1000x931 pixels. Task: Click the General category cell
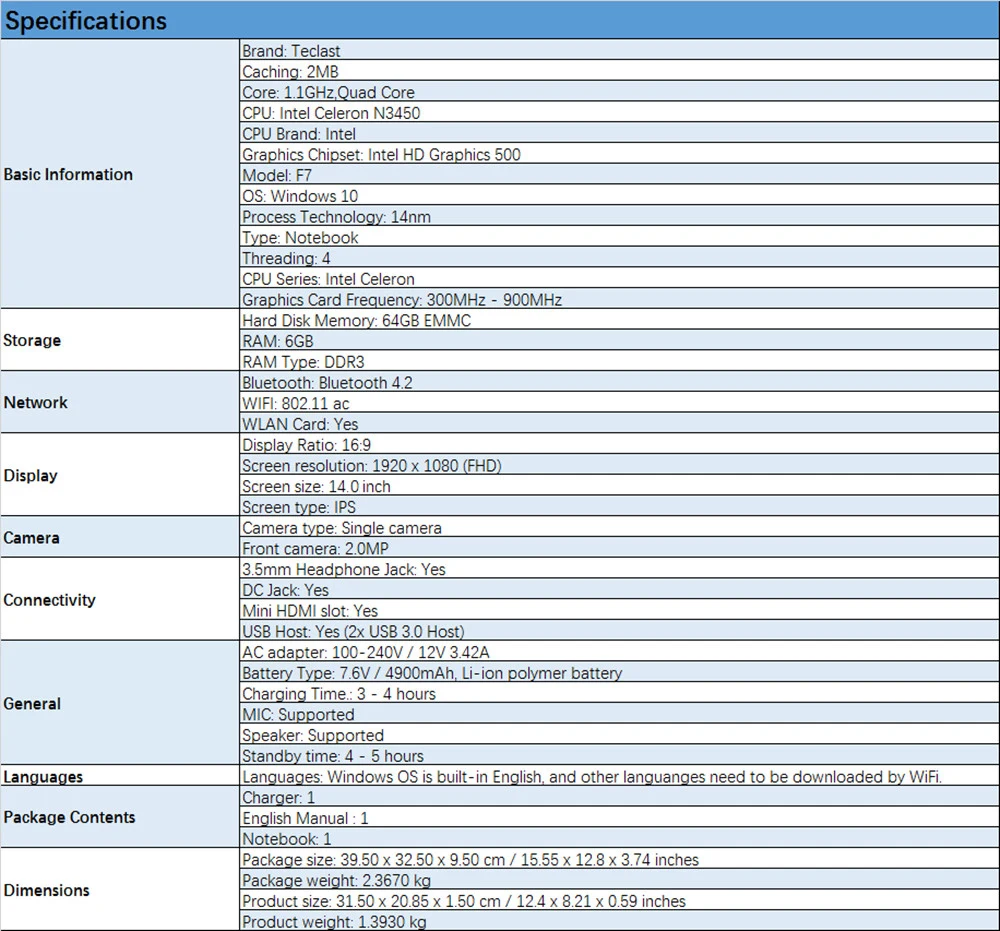(119, 703)
